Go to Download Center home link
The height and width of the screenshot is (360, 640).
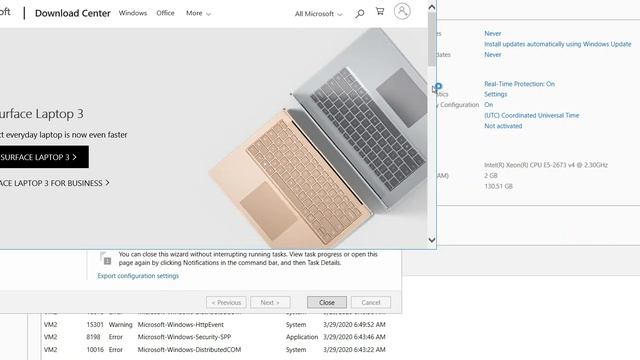[x=73, y=13]
